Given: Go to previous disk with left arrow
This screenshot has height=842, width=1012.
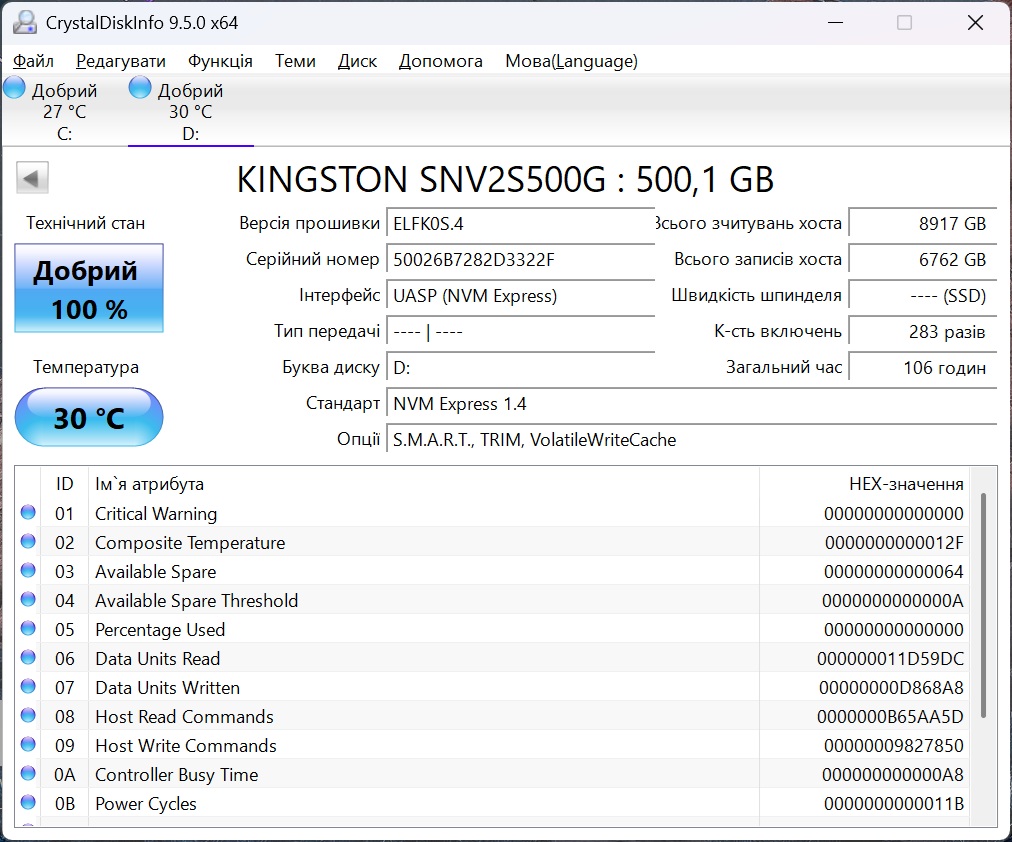Looking at the screenshot, I should [x=32, y=177].
